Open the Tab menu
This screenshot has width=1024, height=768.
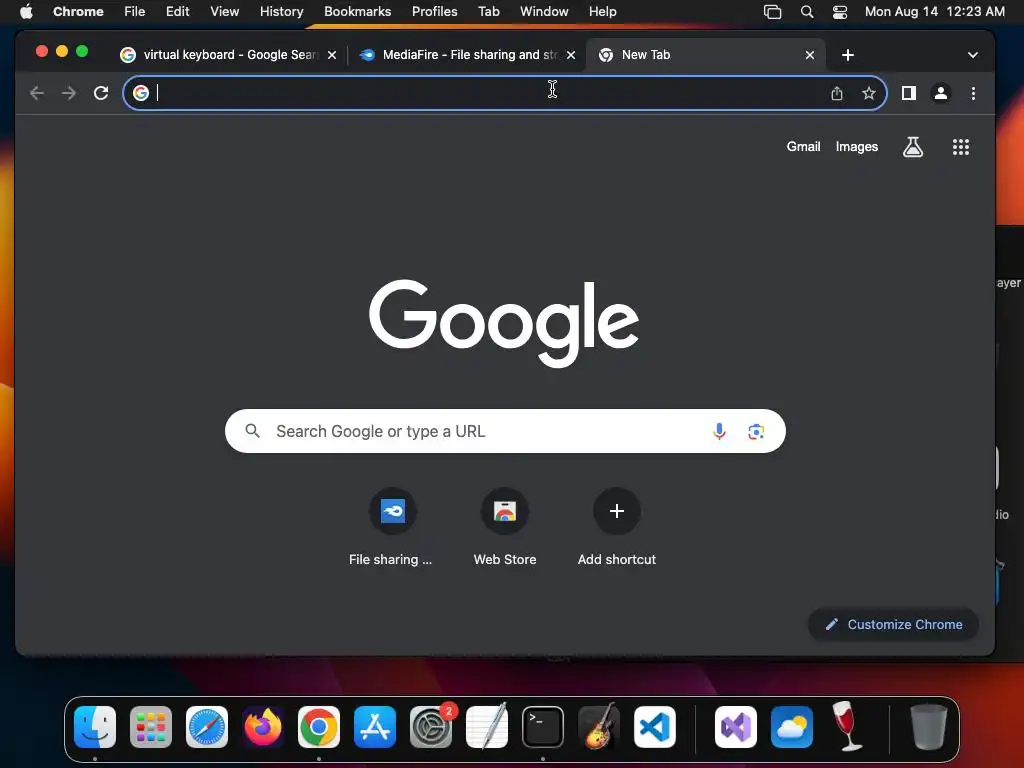(488, 12)
